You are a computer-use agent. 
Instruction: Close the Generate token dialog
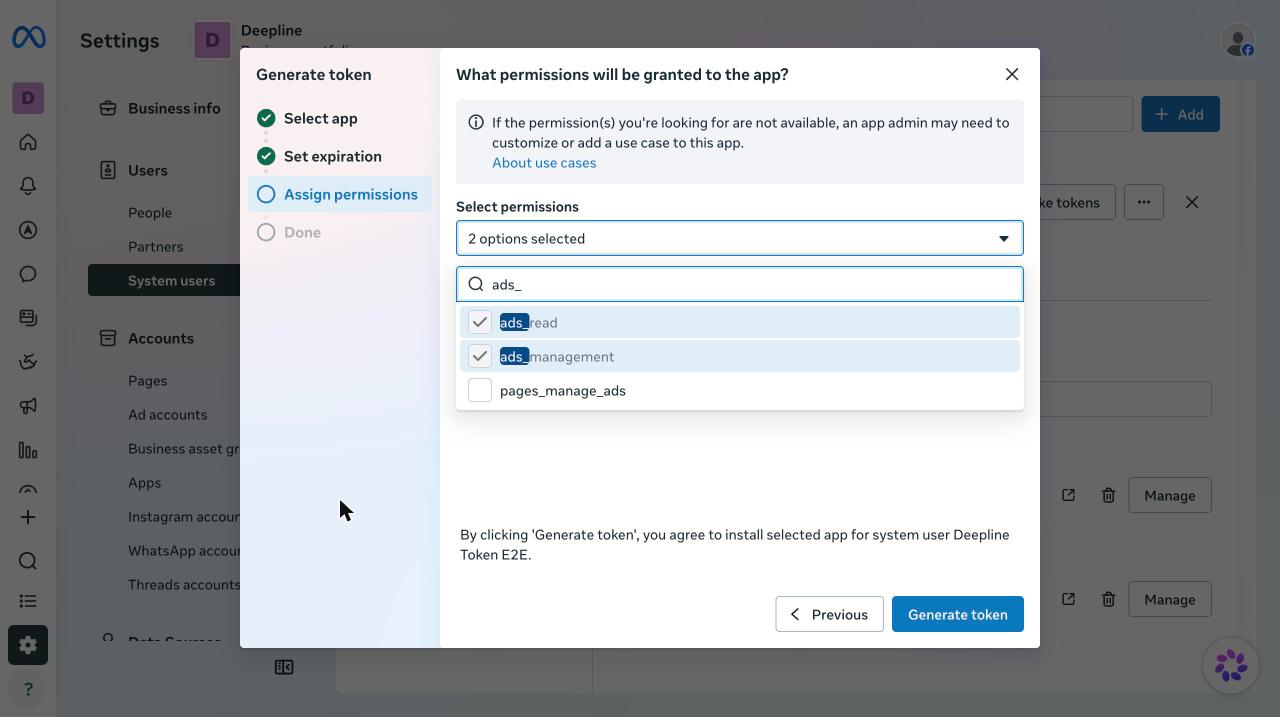pyautogui.click(x=1012, y=74)
